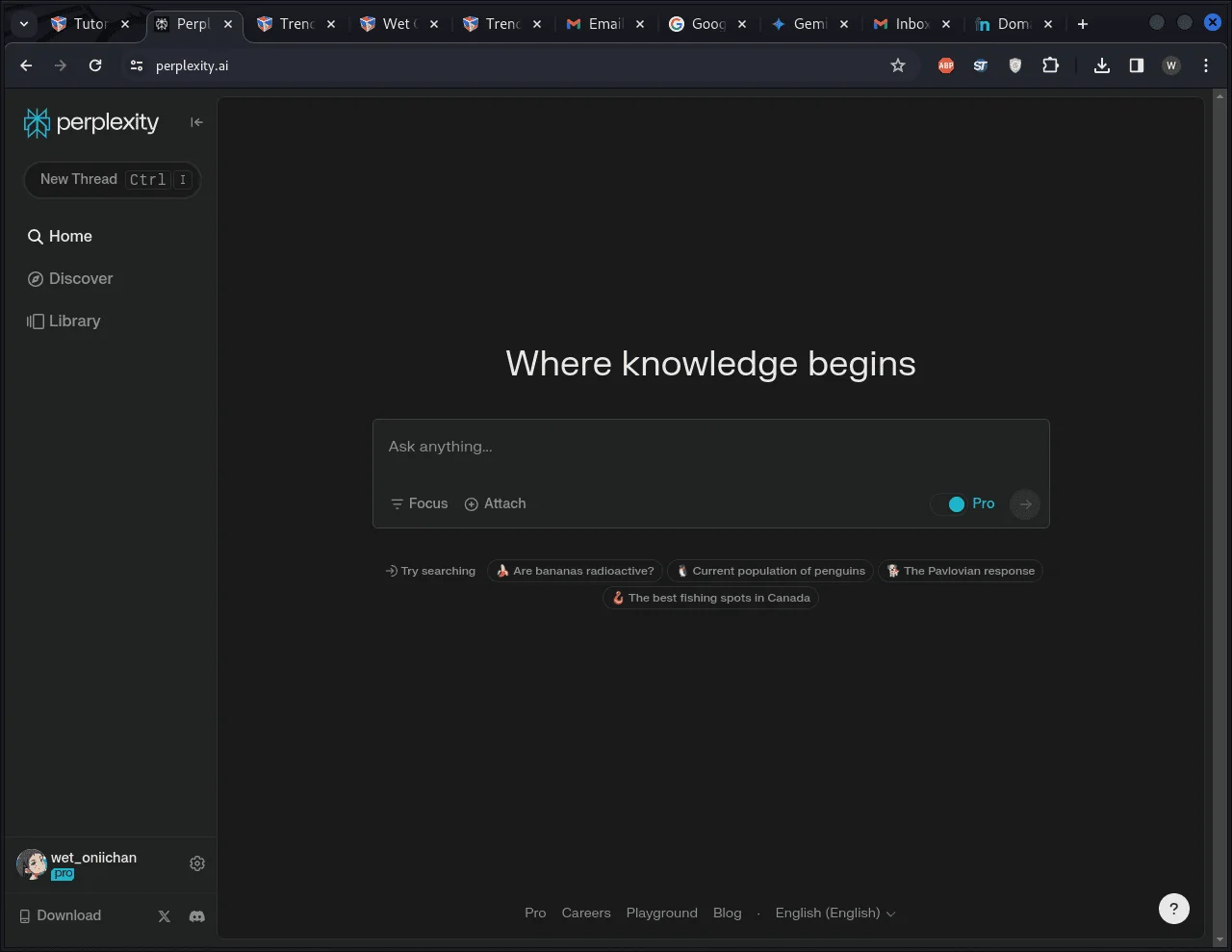Open the Adblock Plus extension

(x=946, y=65)
